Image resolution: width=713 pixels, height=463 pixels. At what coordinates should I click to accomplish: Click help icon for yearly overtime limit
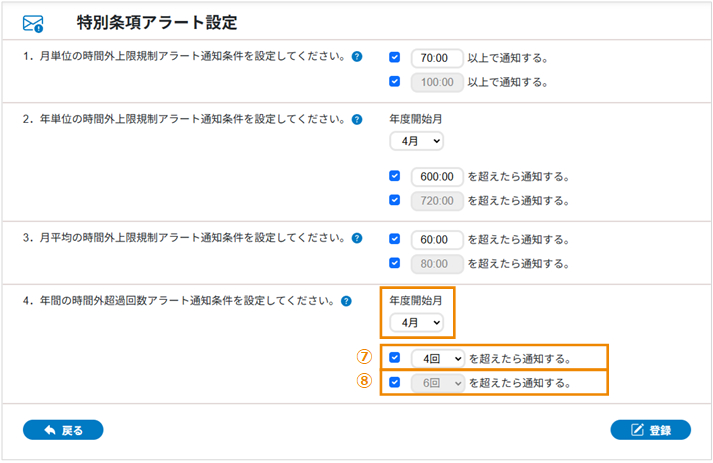[356, 119]
